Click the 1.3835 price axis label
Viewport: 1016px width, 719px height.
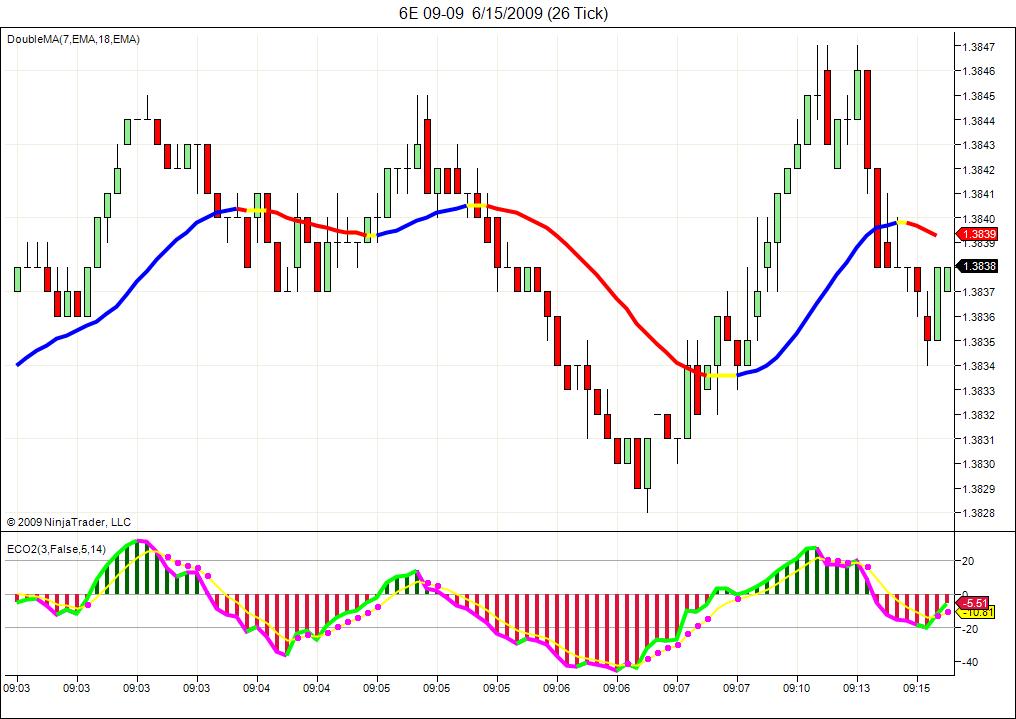coord(978,342)
